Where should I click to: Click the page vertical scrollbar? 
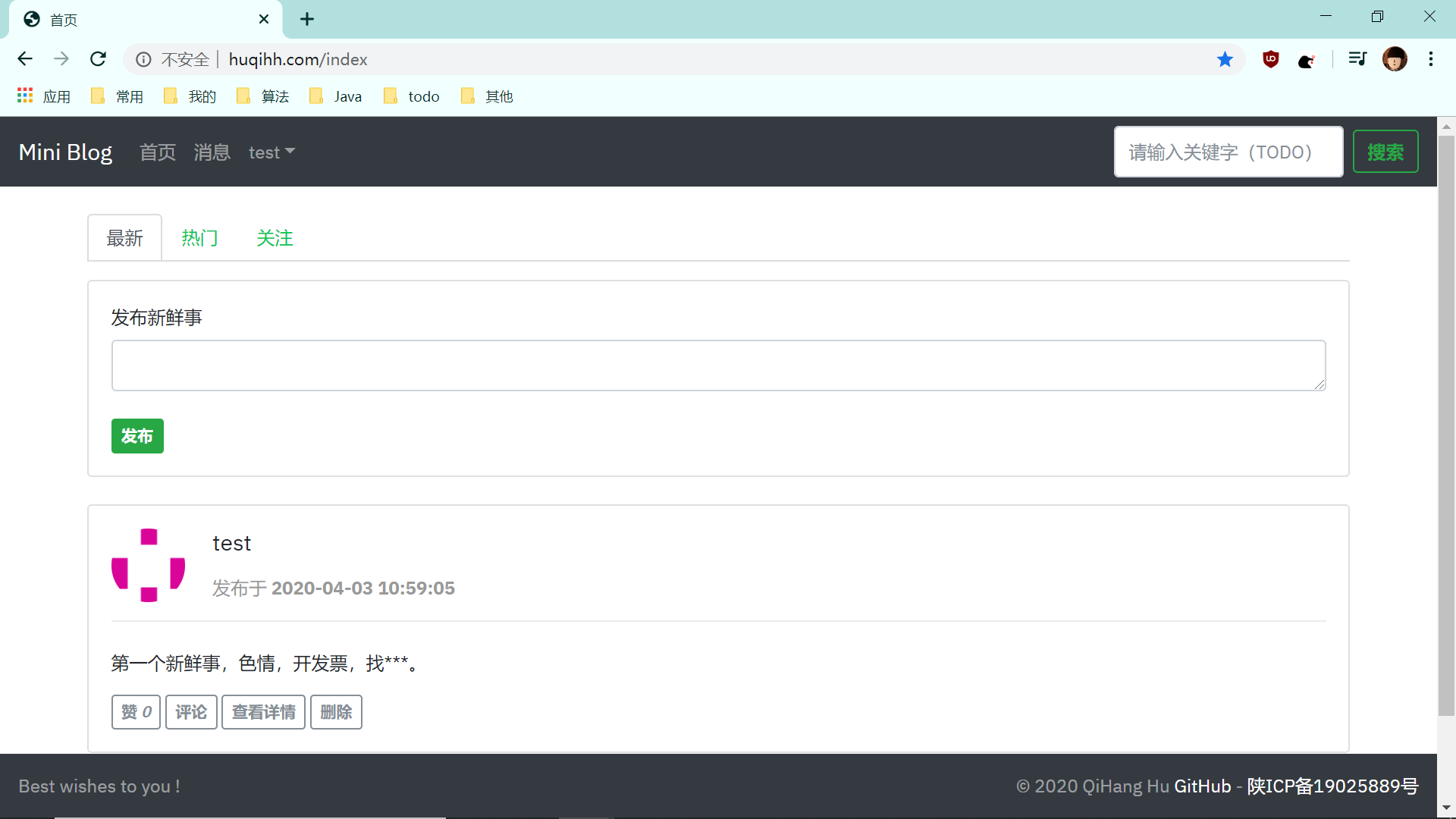click(x=1446, y=425)
